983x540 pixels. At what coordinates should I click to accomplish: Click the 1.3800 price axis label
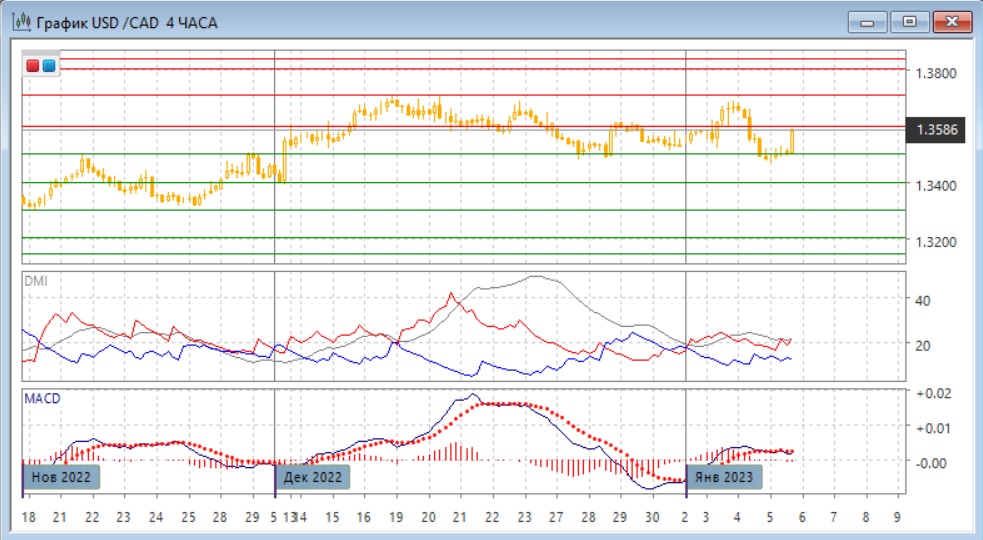tap(937, 73)
